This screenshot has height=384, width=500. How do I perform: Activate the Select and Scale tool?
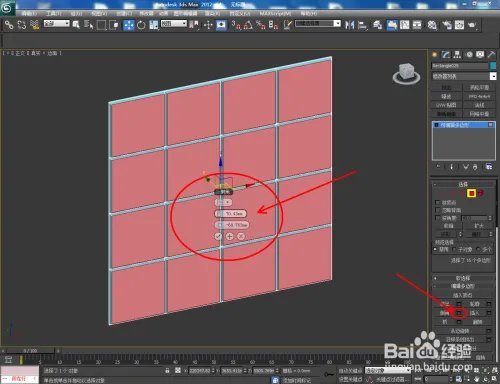click(154, 25)
